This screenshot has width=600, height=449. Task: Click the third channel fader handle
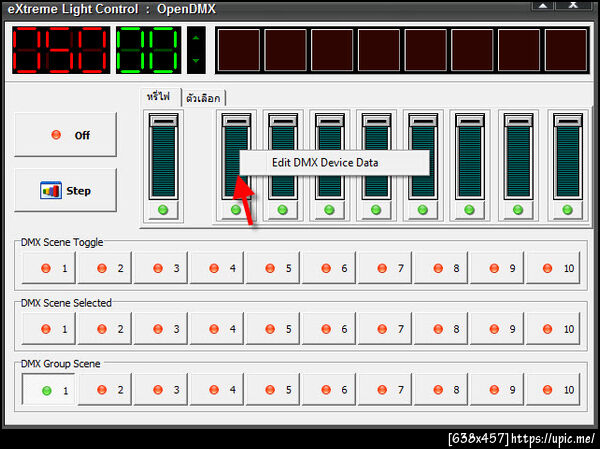(x=329, y=121)
